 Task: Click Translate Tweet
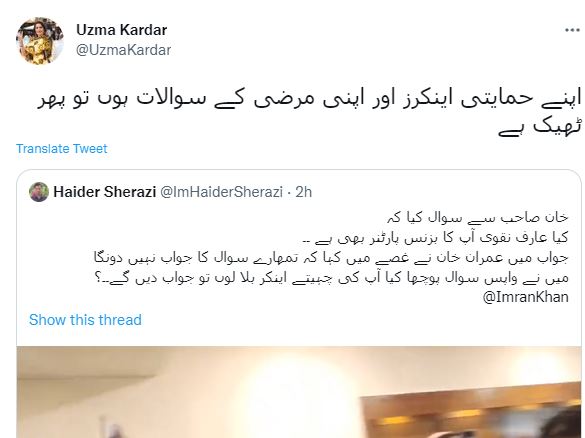pyautogui.click(x=62, y=148)
